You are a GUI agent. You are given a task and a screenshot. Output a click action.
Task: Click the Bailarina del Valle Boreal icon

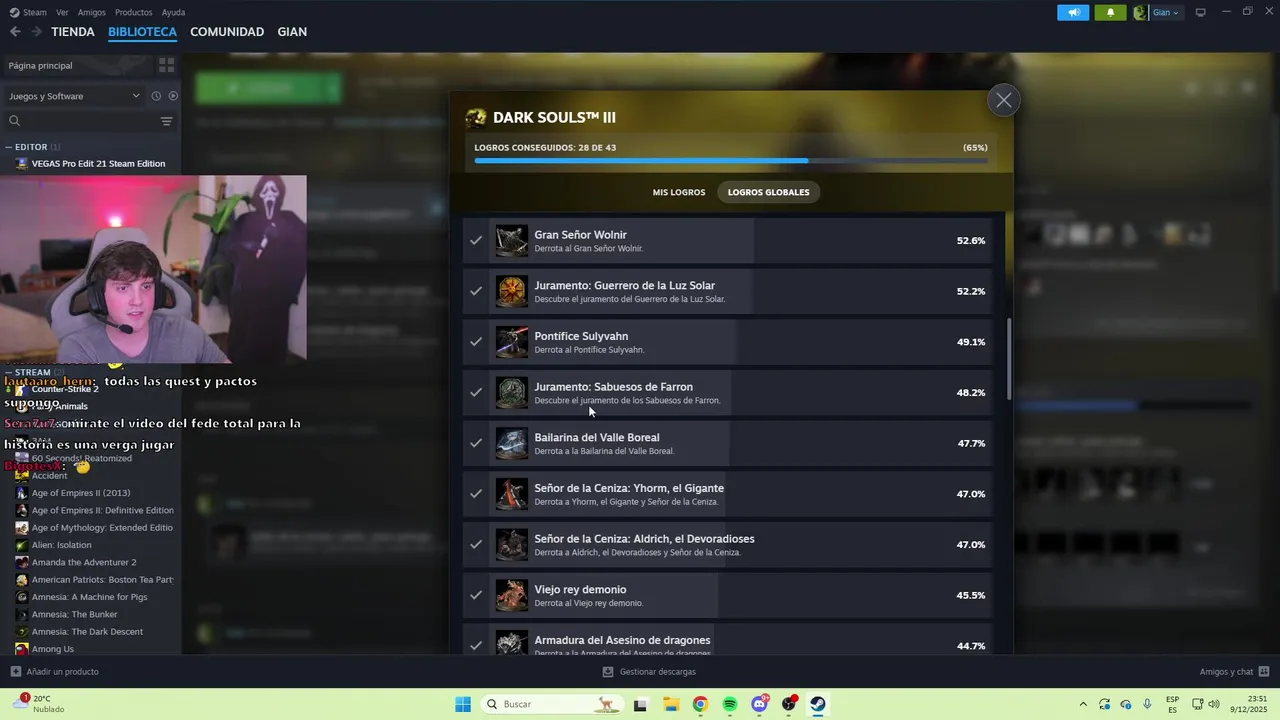(x=512, y=443)
